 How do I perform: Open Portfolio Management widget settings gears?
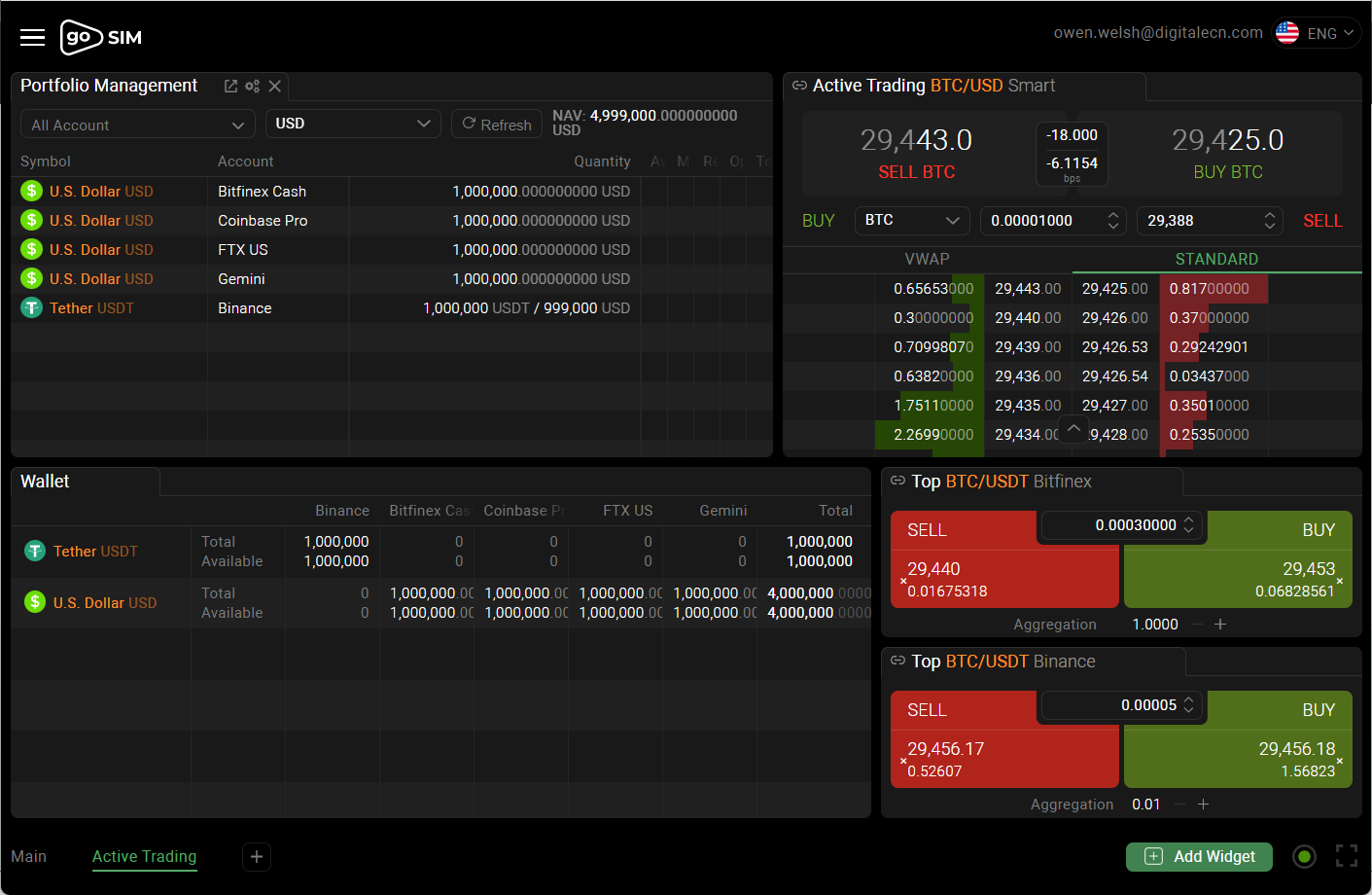253,86
